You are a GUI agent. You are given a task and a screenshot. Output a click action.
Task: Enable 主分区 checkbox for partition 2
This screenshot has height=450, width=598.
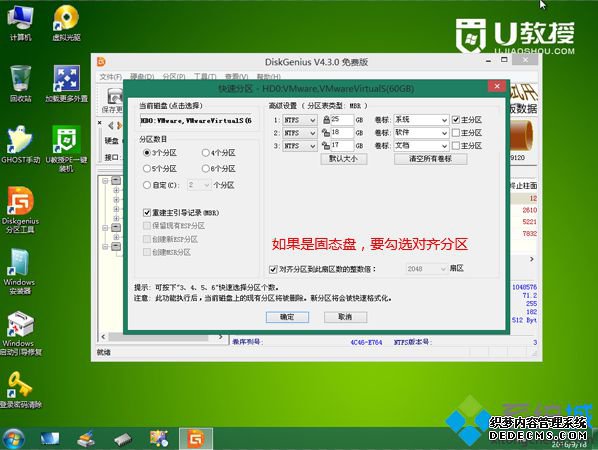(456, 133)
